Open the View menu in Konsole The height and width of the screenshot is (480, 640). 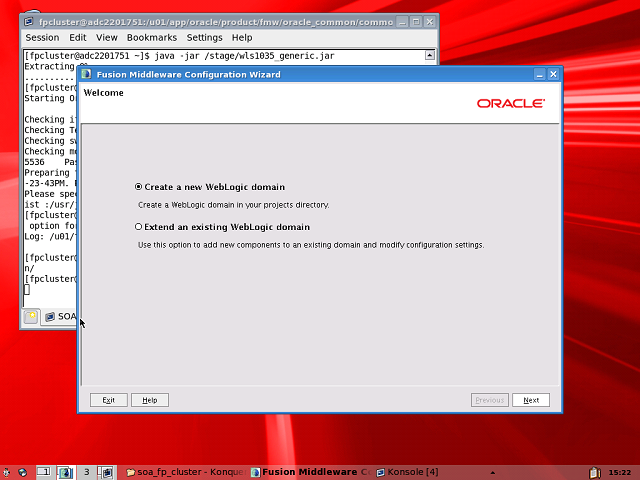pos(107,38)
